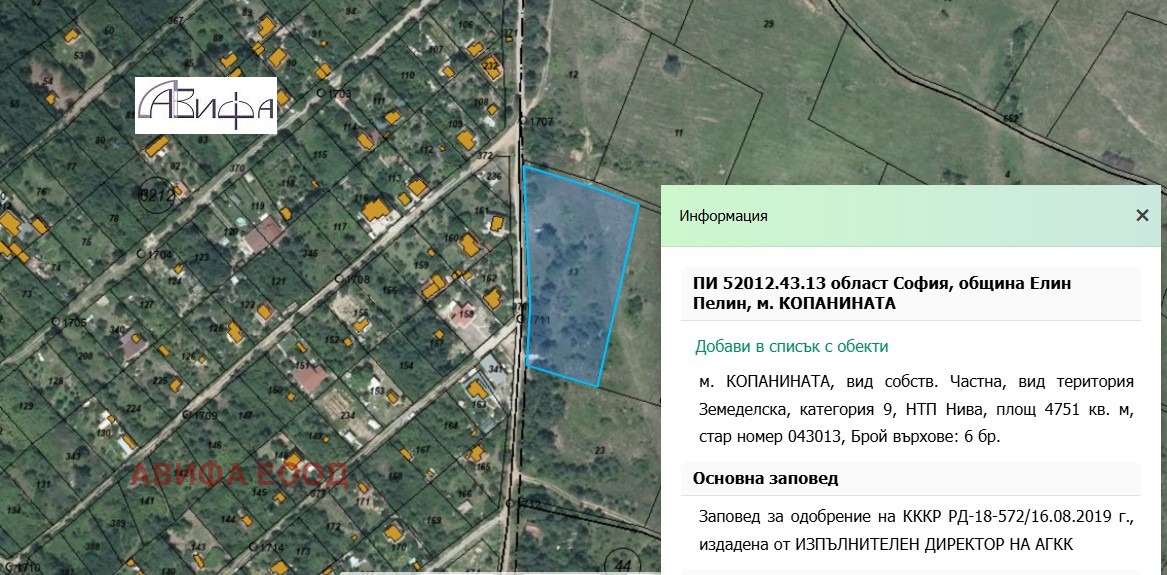Screen dimensions: 1167x575
Task: Click the circled 44 district label
Action: click(x=624, y=565)
